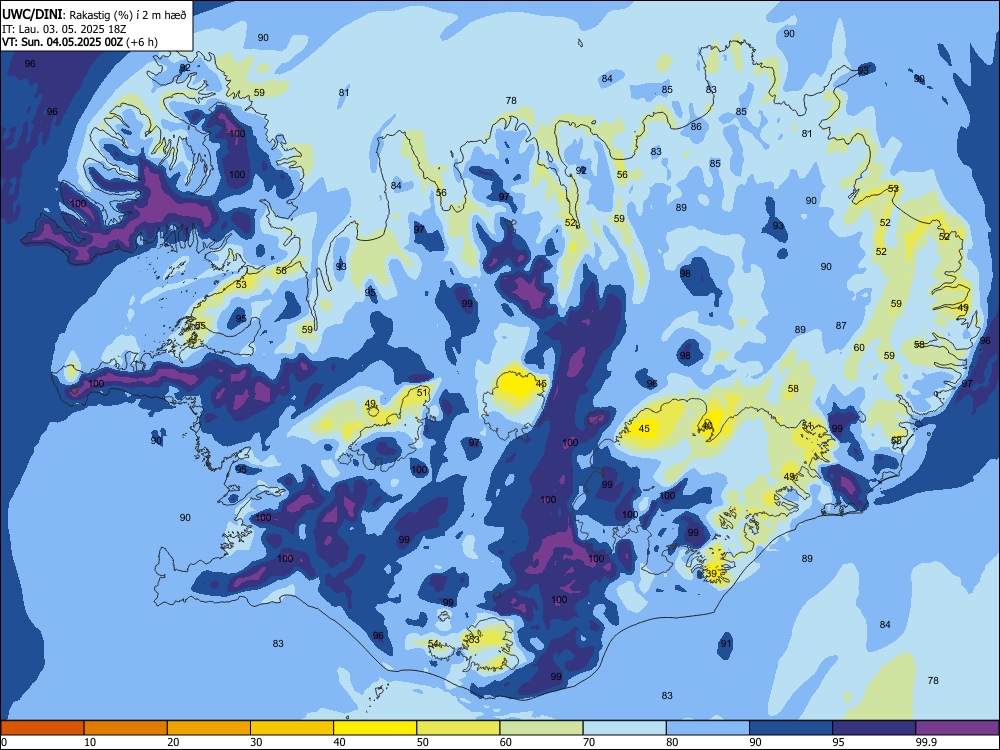
Task: Choose the 80–90 medium blue legend swatch
Action: point(708,728)
